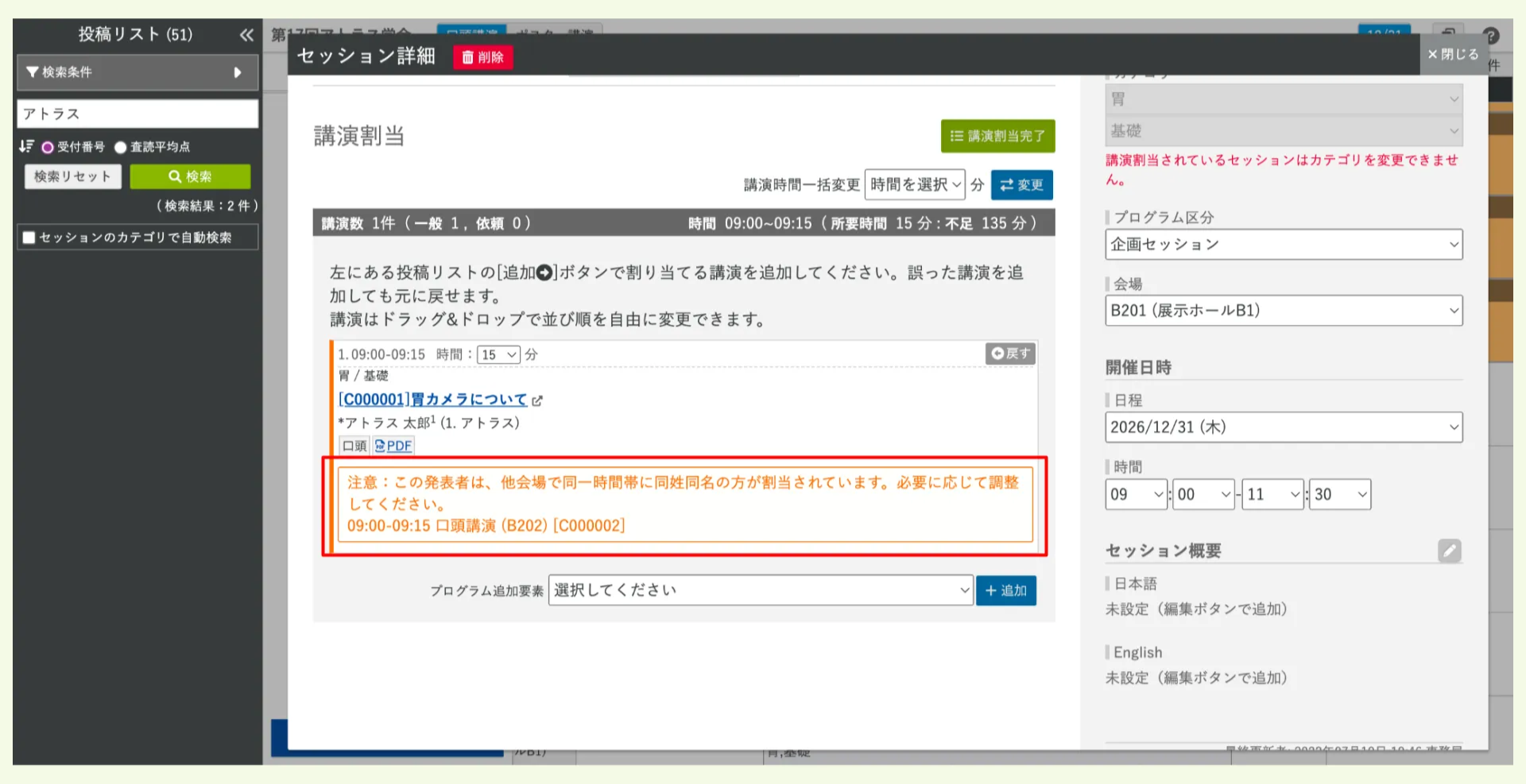Image resolution: width=1526 pixels, height=784 pixels.
Task: Open the 時間を選択 dropdown
Action: pyautogui.click(x=915, y=184)
